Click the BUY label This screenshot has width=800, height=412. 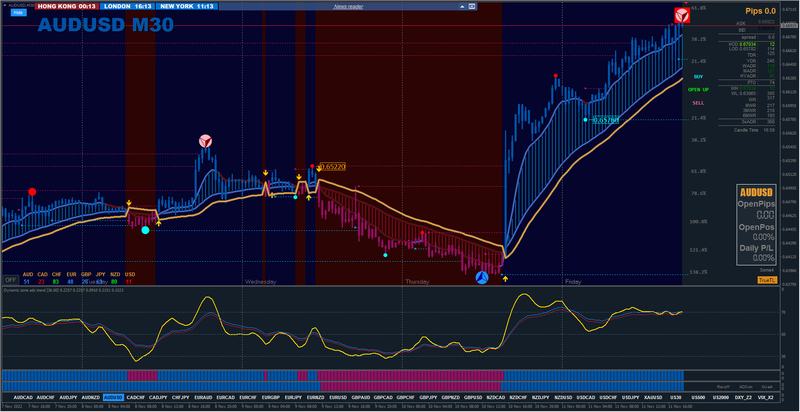pos(698,76)
